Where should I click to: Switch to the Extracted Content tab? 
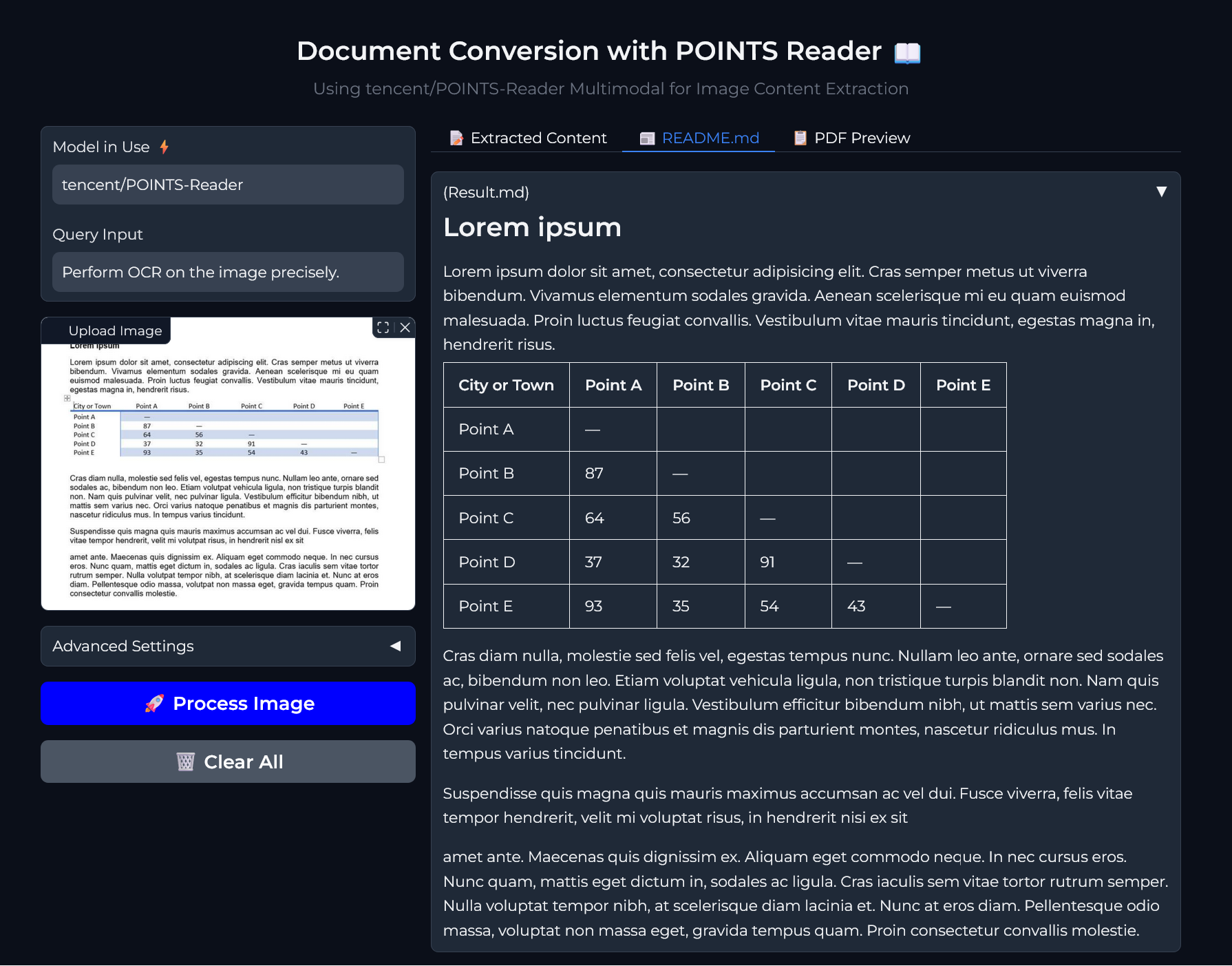coord(528,138)
